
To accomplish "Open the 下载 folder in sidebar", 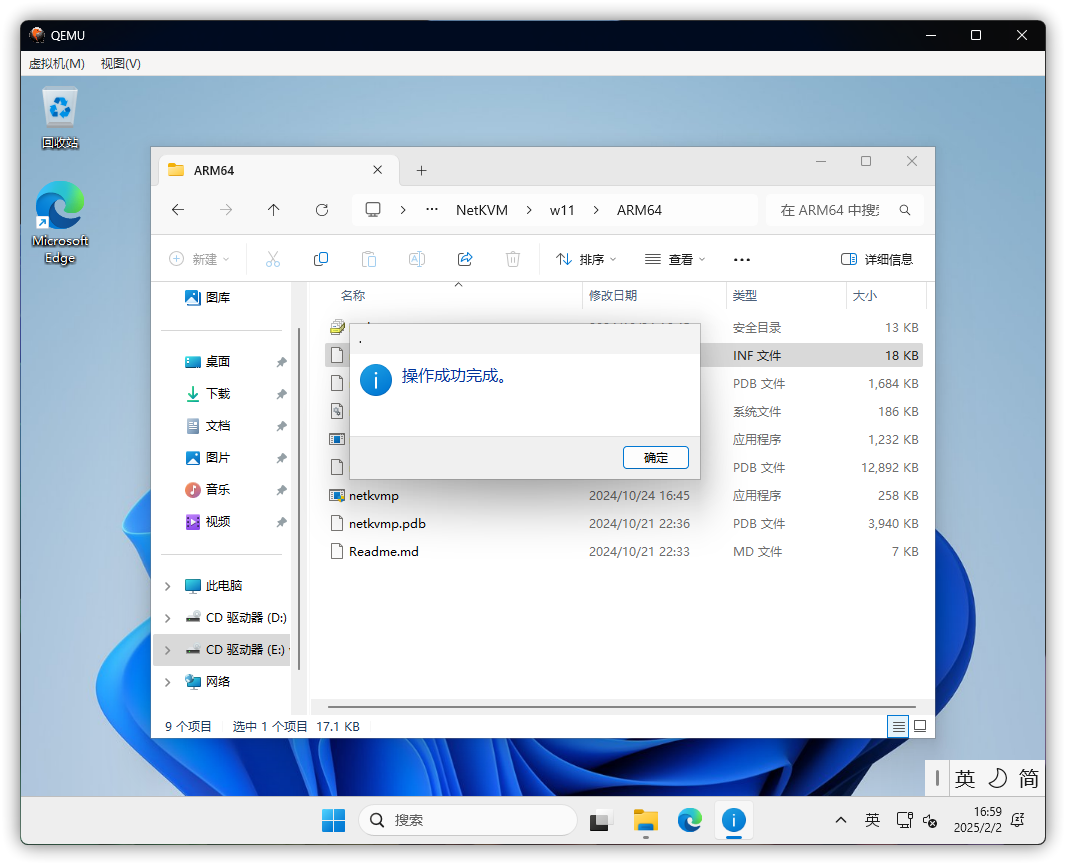I will 217,394.
